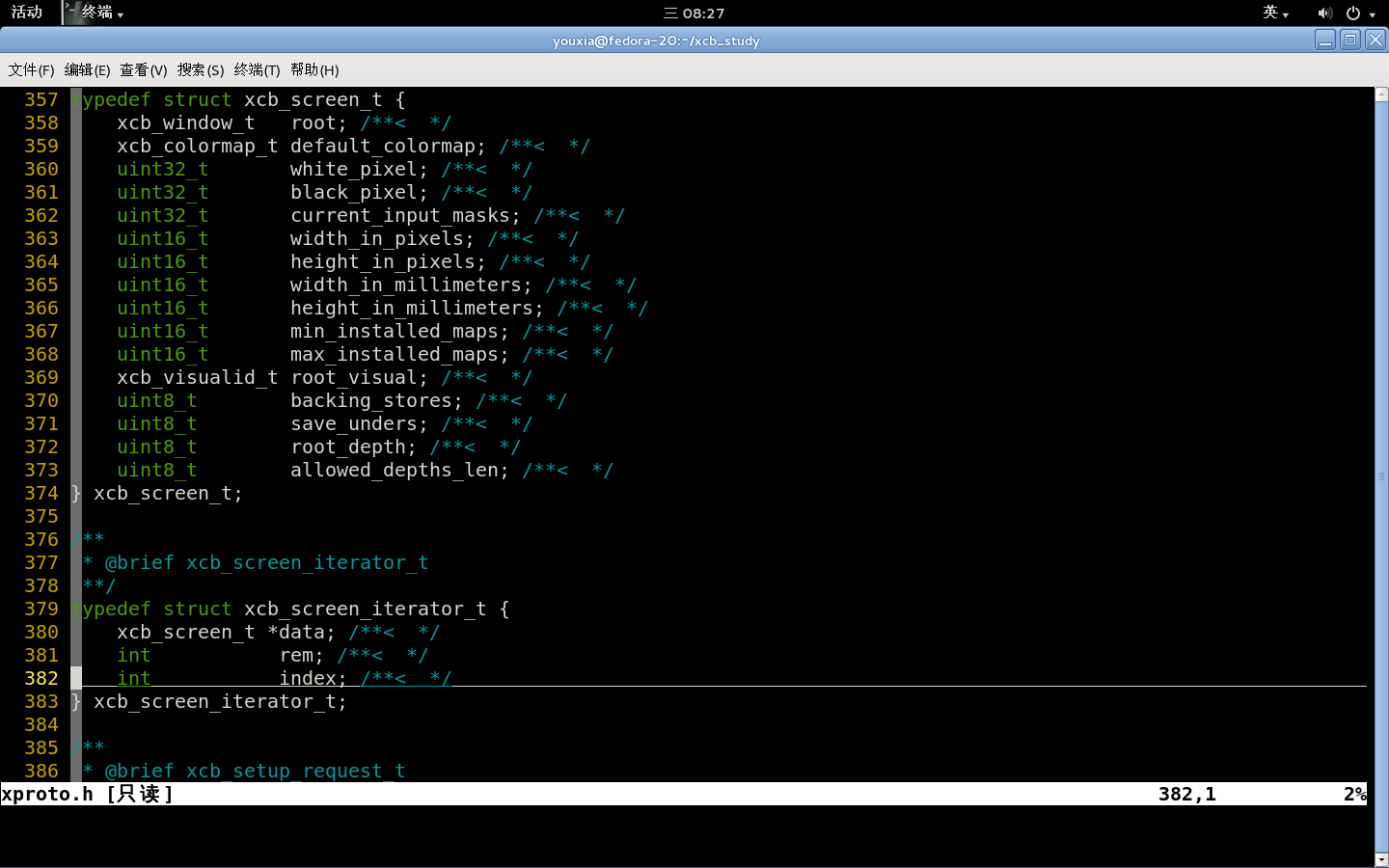Screen dimensions: 1389x868
Task: Click '} xcb_screen_t;' on line 374
Action: tap(157, 493)
